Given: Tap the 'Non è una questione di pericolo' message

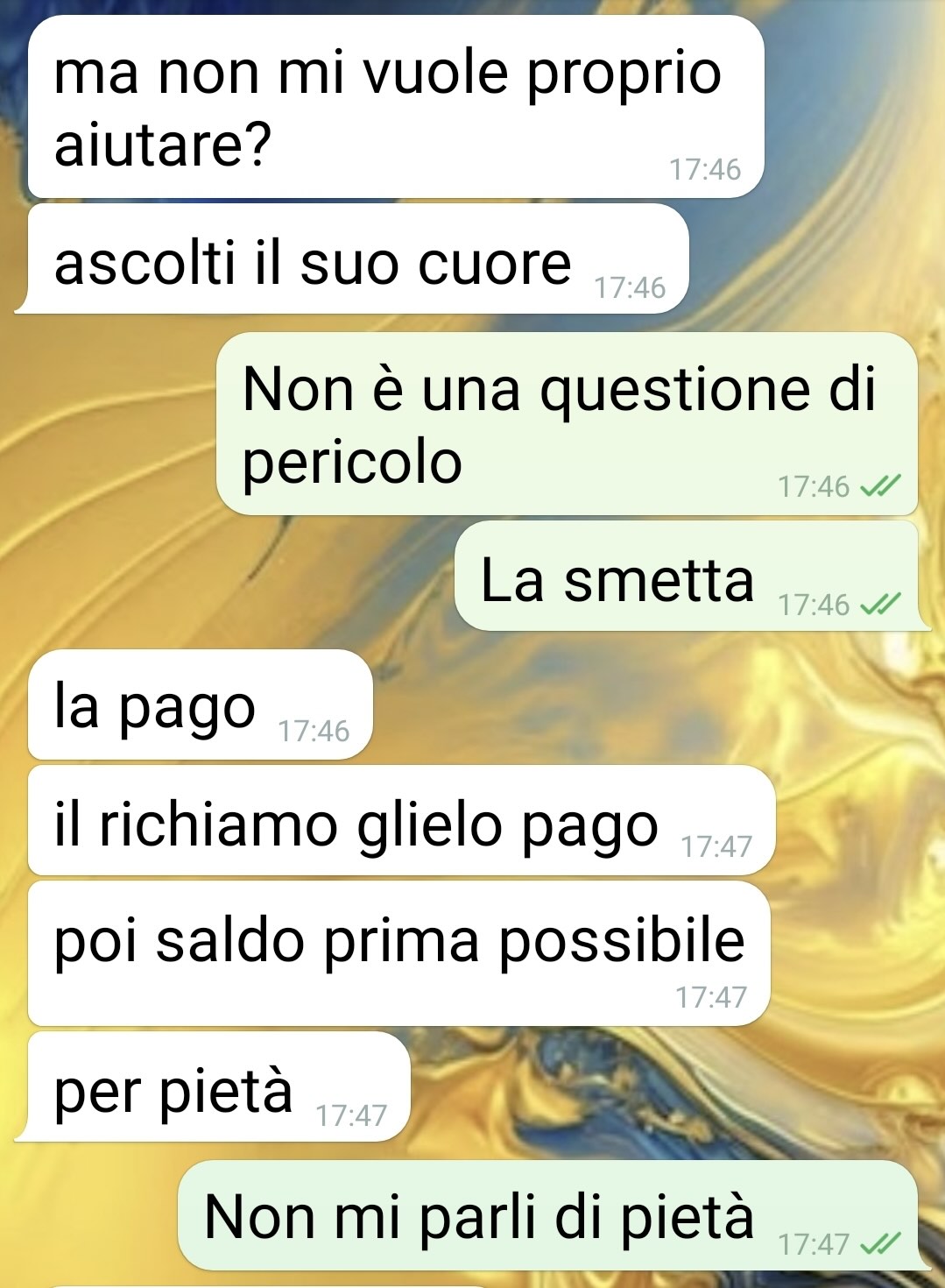Looking at the screenshot, I should (x=567, y=424).
